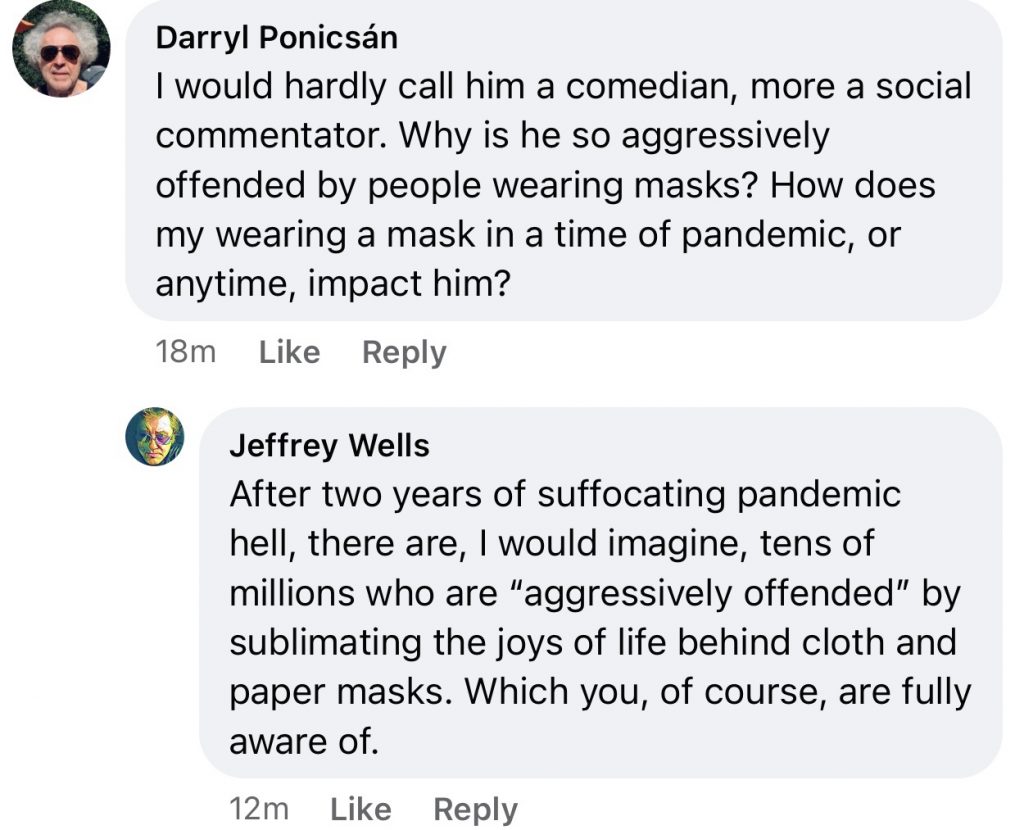Like Jeffrey Wells' reply
The width and height of the screenshot is (1024, 830).
[360, 809]
